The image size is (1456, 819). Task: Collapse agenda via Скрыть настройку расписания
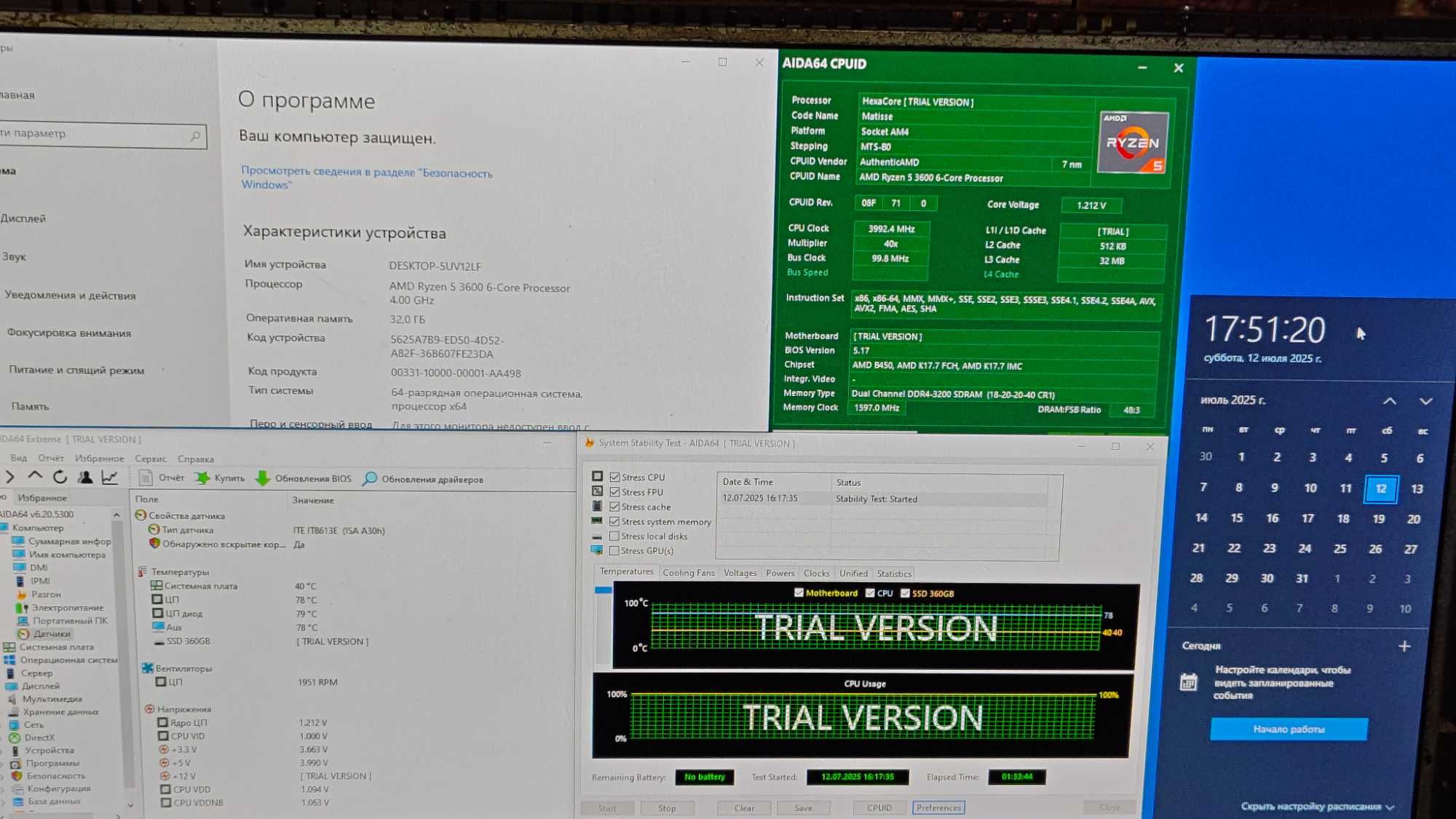pyautogui.click(x=1316, y=807)
